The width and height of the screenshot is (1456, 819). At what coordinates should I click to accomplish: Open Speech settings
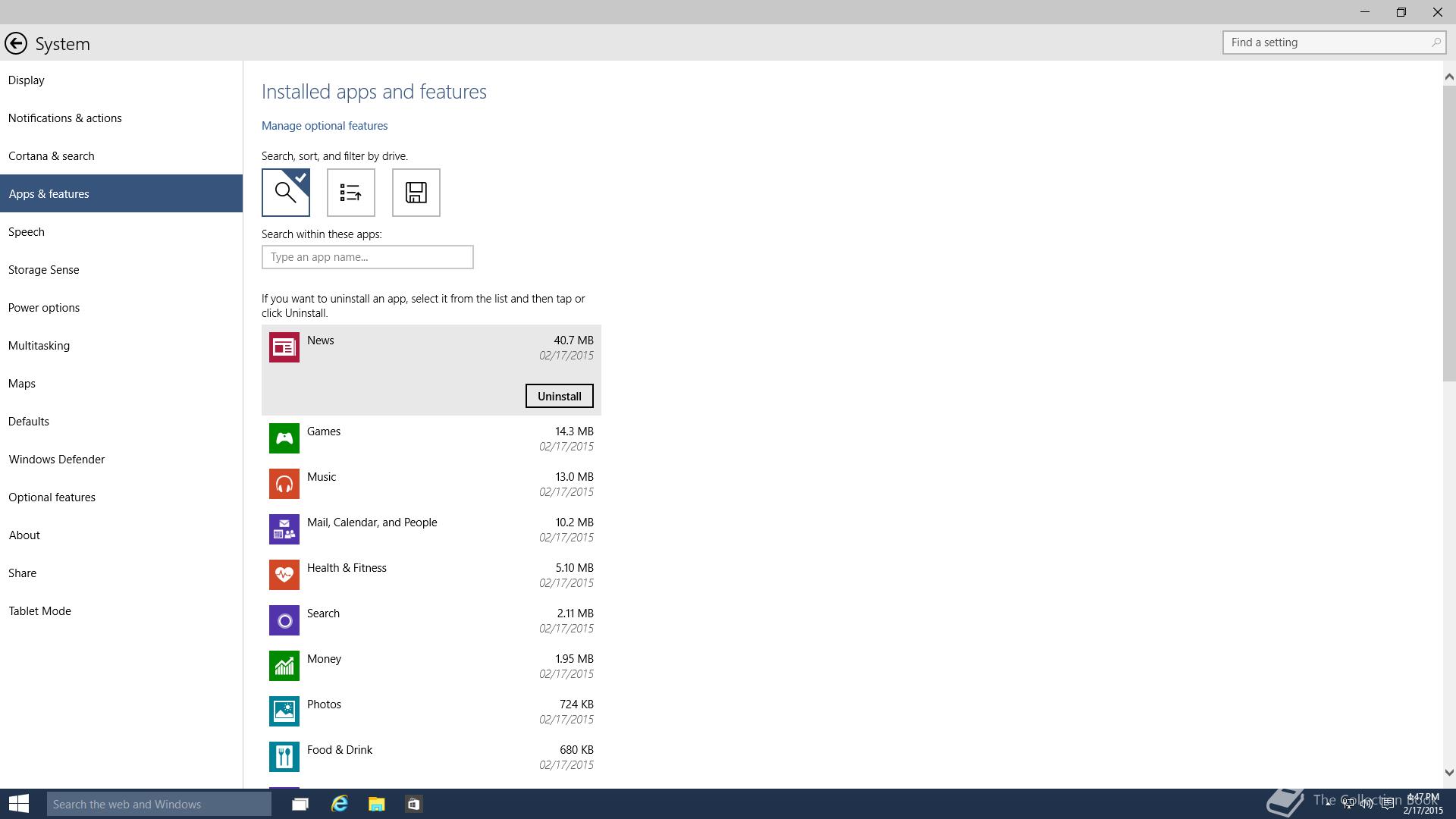coord(121,232)
